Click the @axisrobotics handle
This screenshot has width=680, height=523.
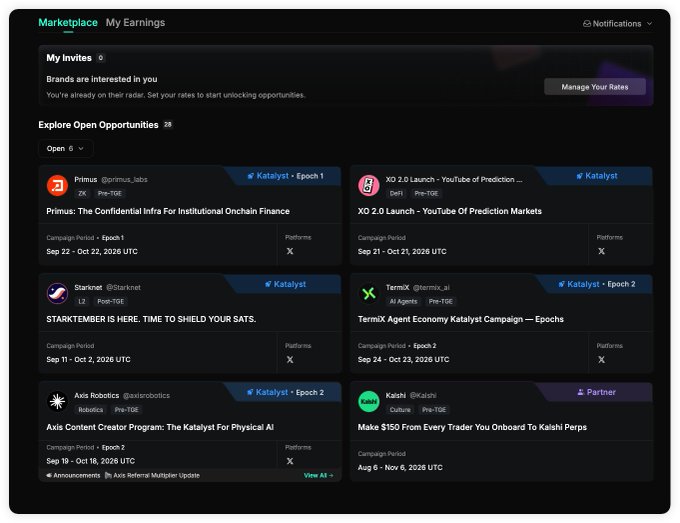pos(146,396)
